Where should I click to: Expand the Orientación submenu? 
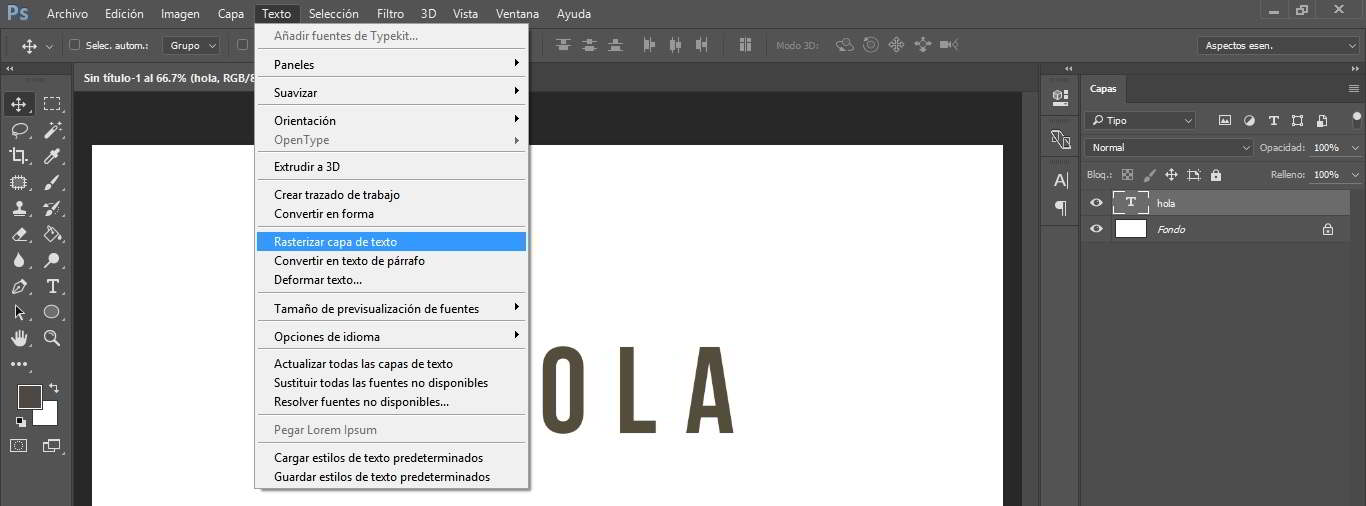pyautogui.click(x=391, y=120)
